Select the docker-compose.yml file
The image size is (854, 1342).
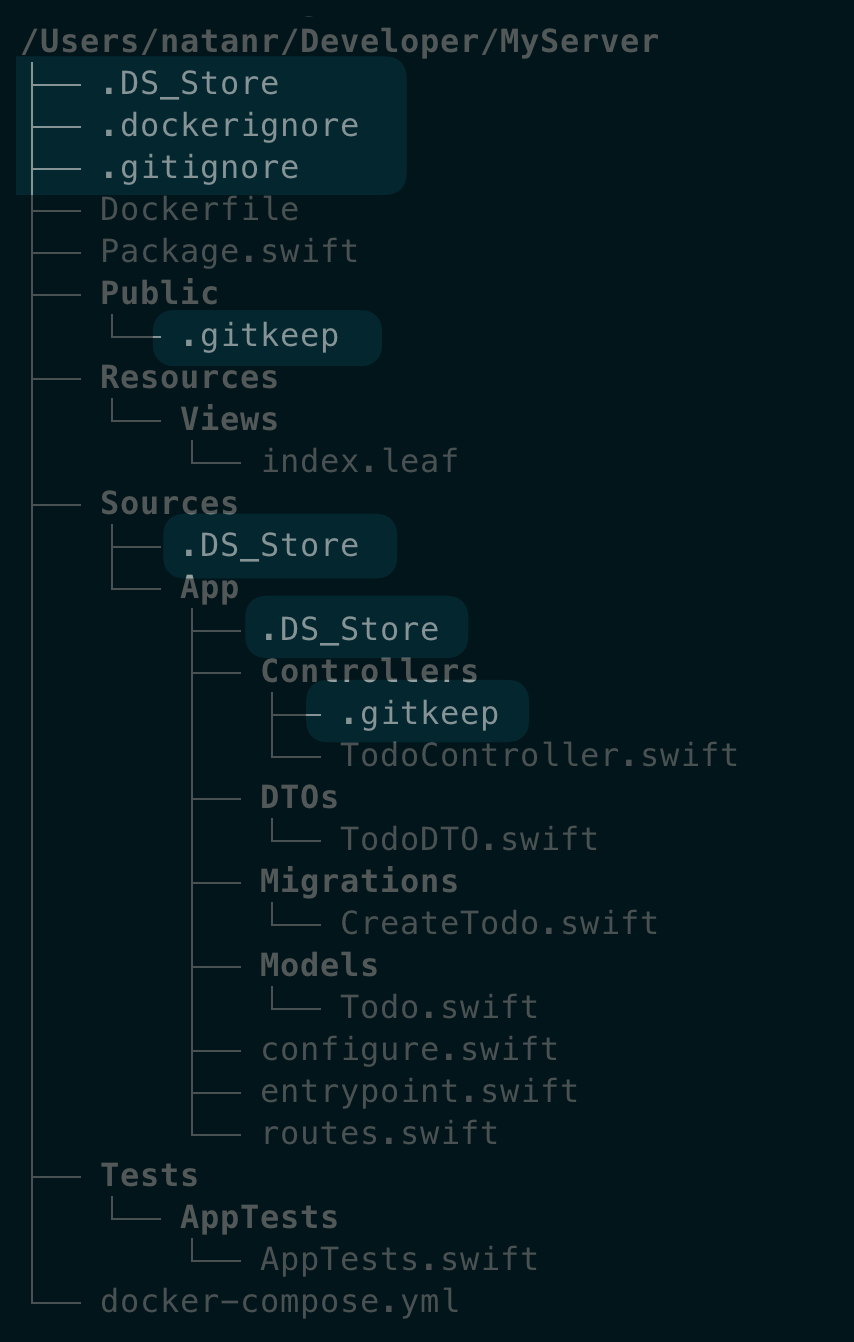tap(279, 1302)
